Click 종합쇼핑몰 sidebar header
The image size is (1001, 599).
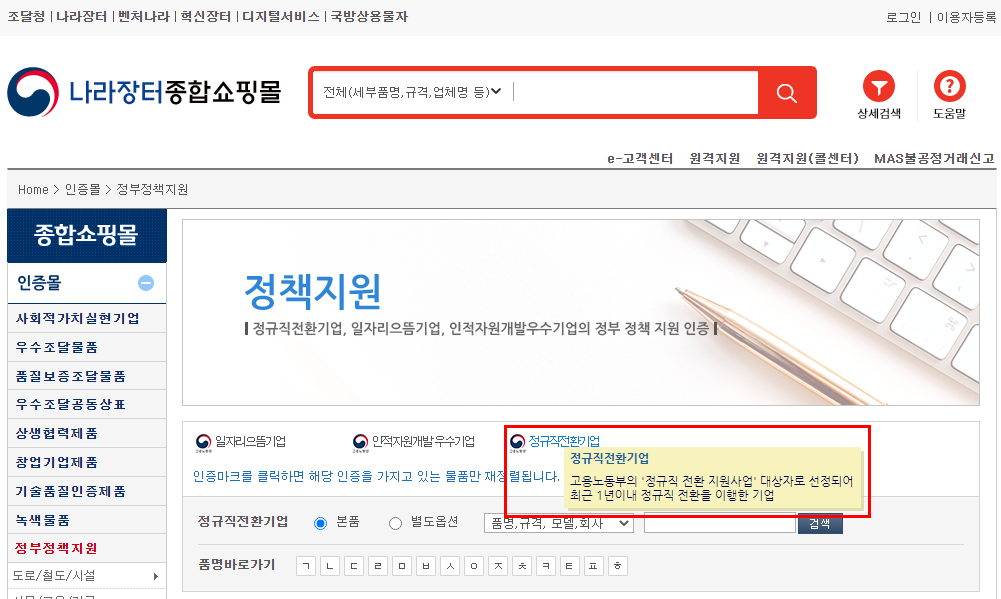pos(86,235)
